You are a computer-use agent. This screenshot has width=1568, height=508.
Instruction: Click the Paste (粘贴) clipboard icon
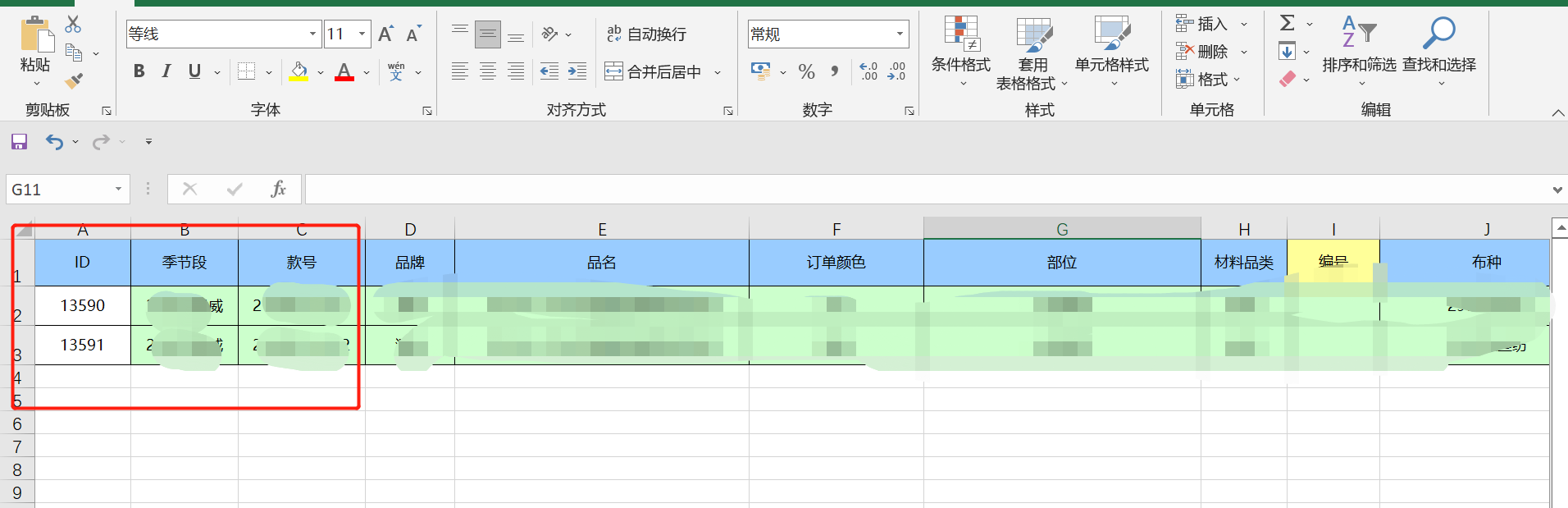(x=36, y=35)
